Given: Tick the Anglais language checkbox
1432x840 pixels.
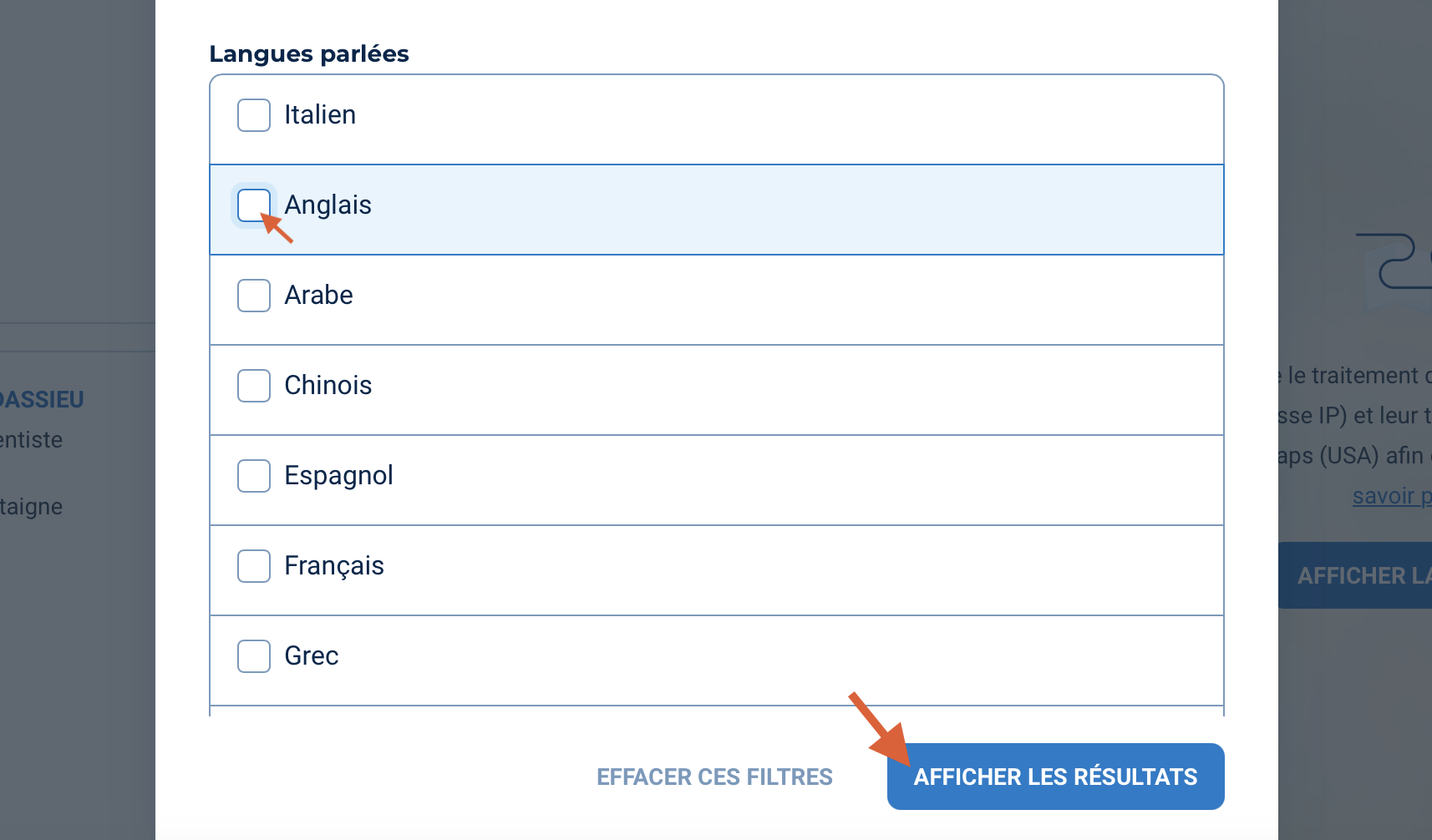Looking at the screenshot, I should tap(254, 205).
